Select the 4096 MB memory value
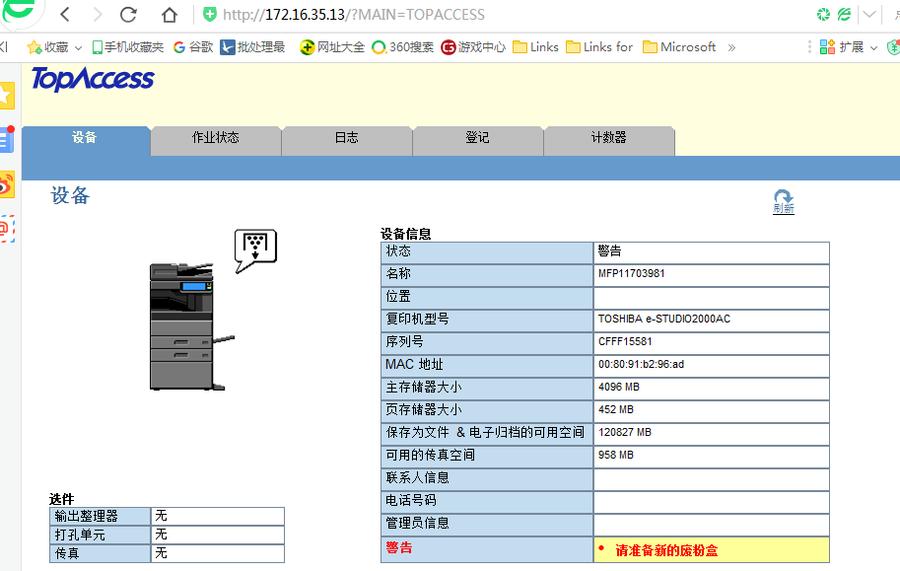 619,387
